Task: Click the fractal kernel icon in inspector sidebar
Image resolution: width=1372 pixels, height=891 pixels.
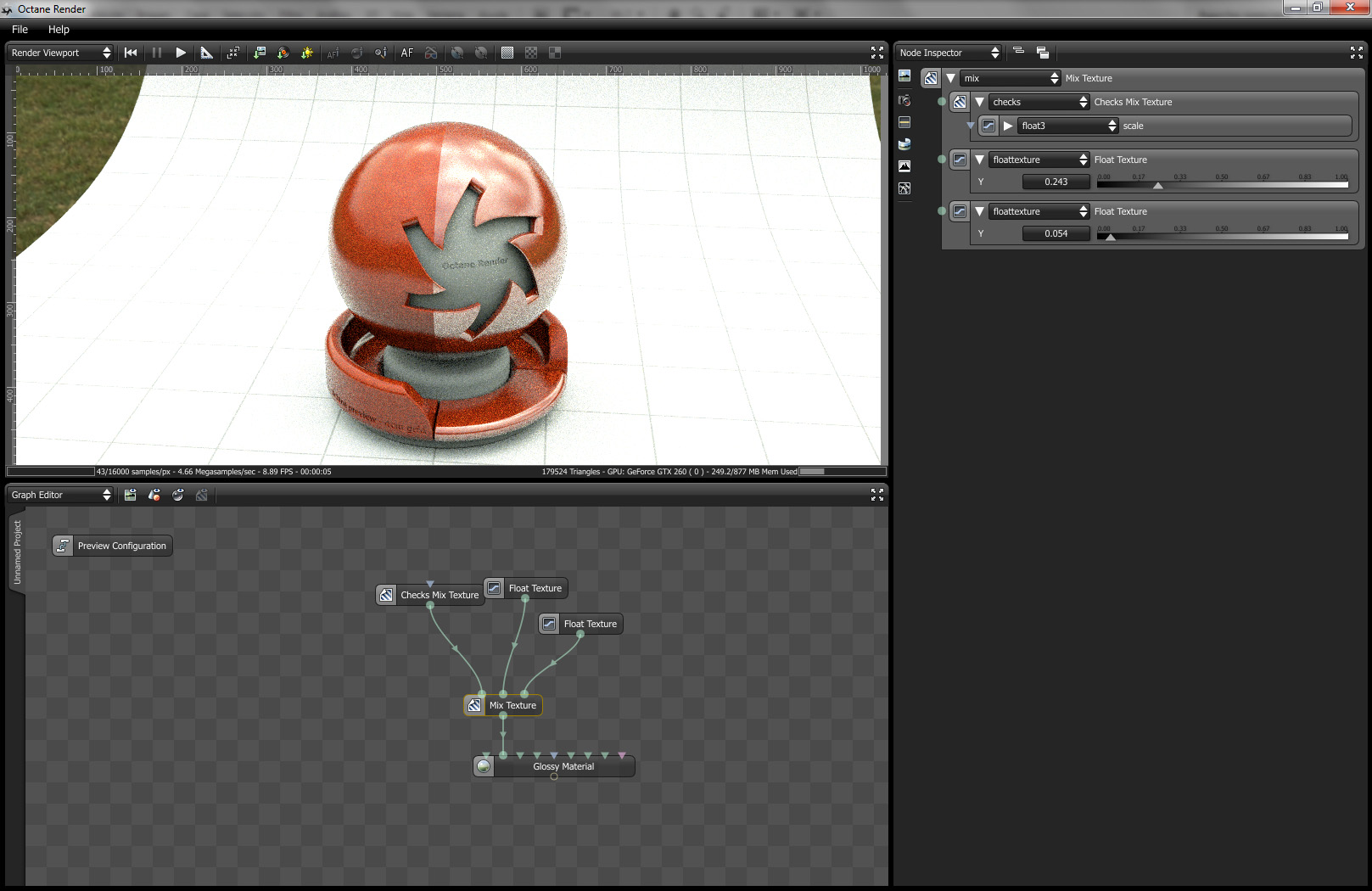Action: click(x=904, y=188)
